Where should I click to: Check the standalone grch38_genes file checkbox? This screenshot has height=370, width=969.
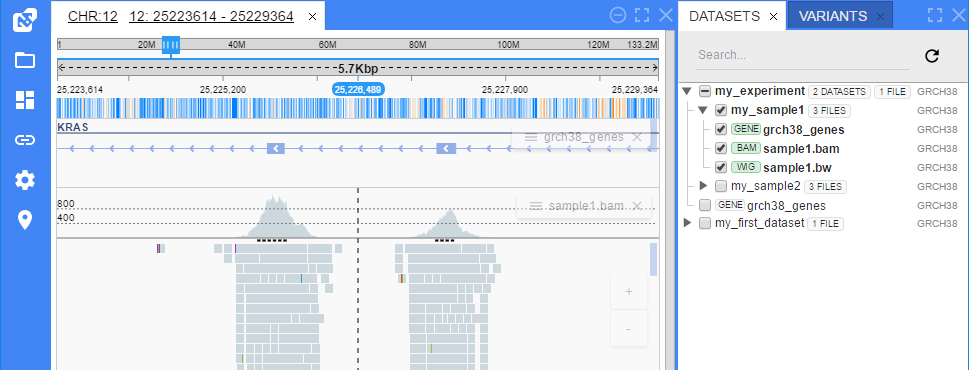705,205
